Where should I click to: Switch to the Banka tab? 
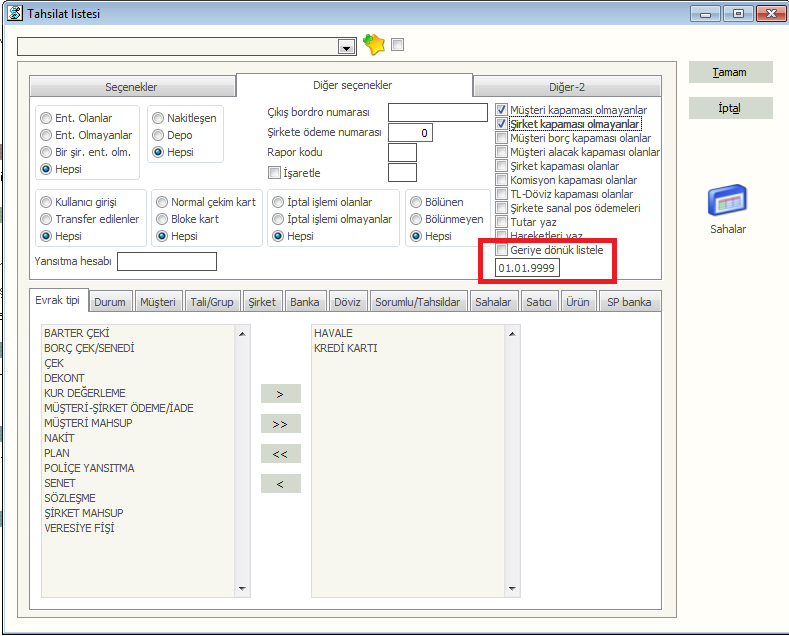pos(304,302)
